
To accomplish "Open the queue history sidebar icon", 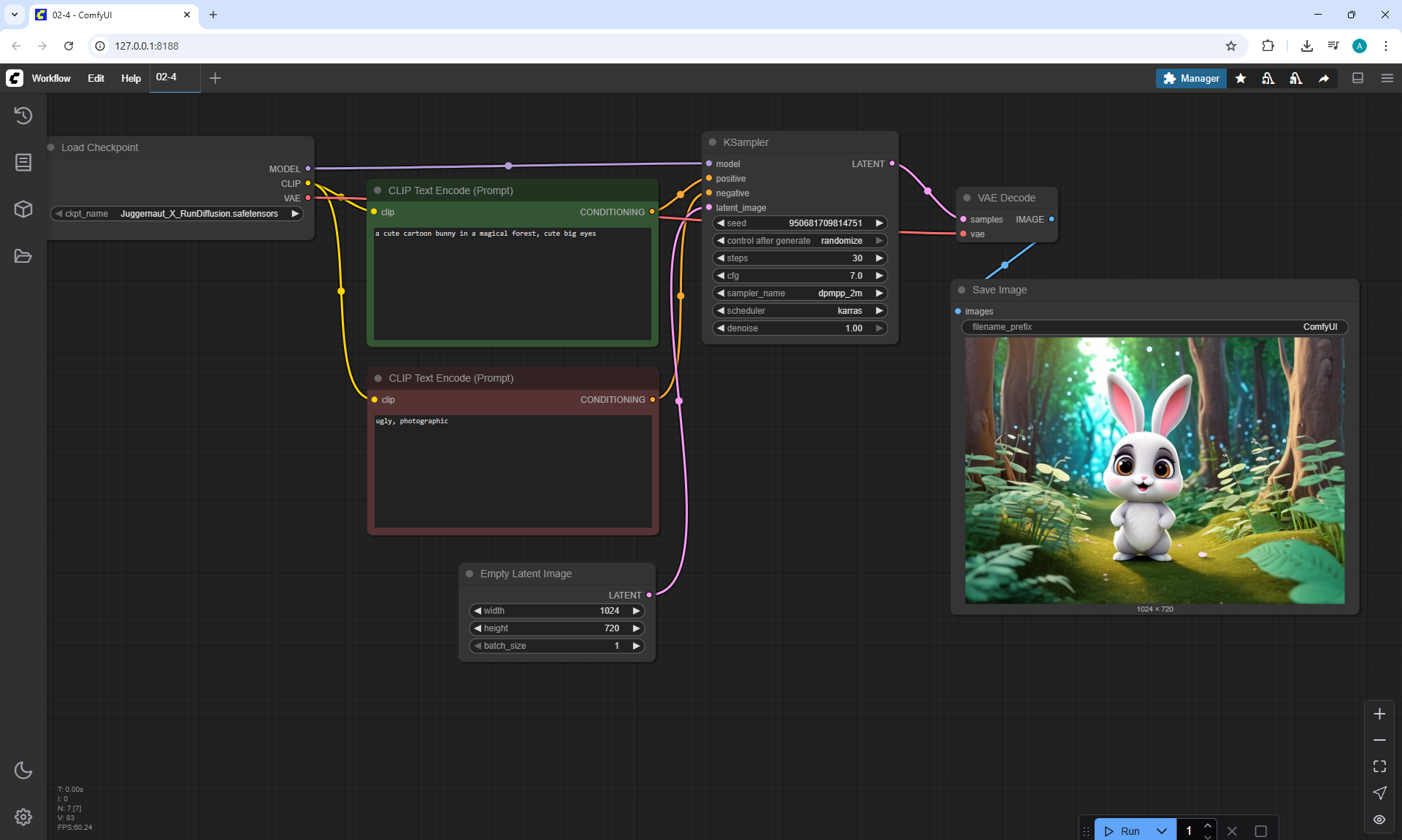I will 23,115.
